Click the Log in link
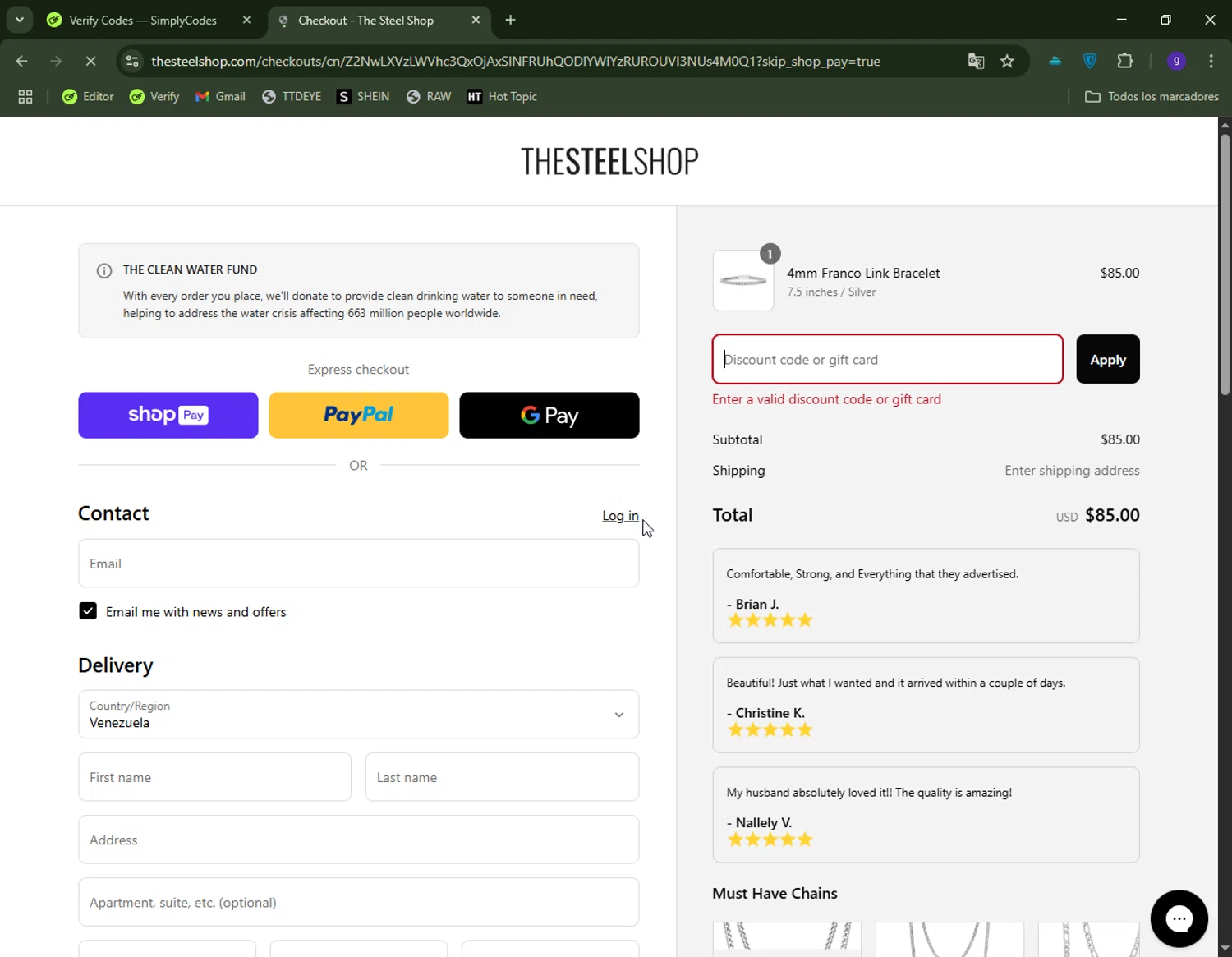The image size is (1232, 957). (x=620, y=516)
